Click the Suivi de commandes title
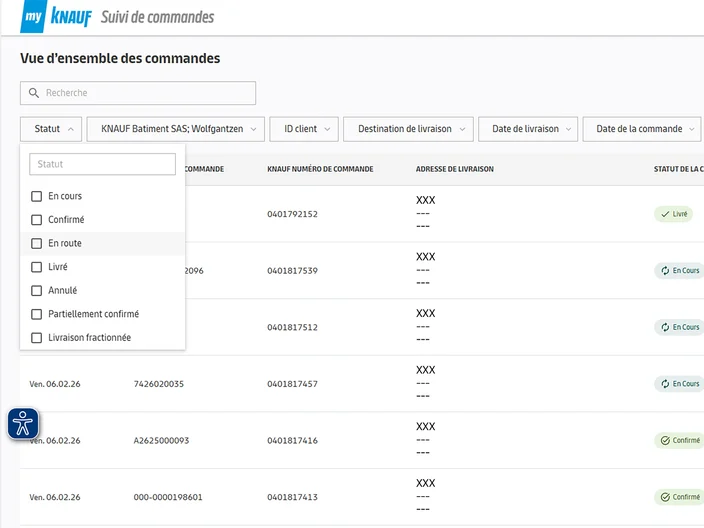This screenshot has height=528, width=704. (x=158, y=17)
